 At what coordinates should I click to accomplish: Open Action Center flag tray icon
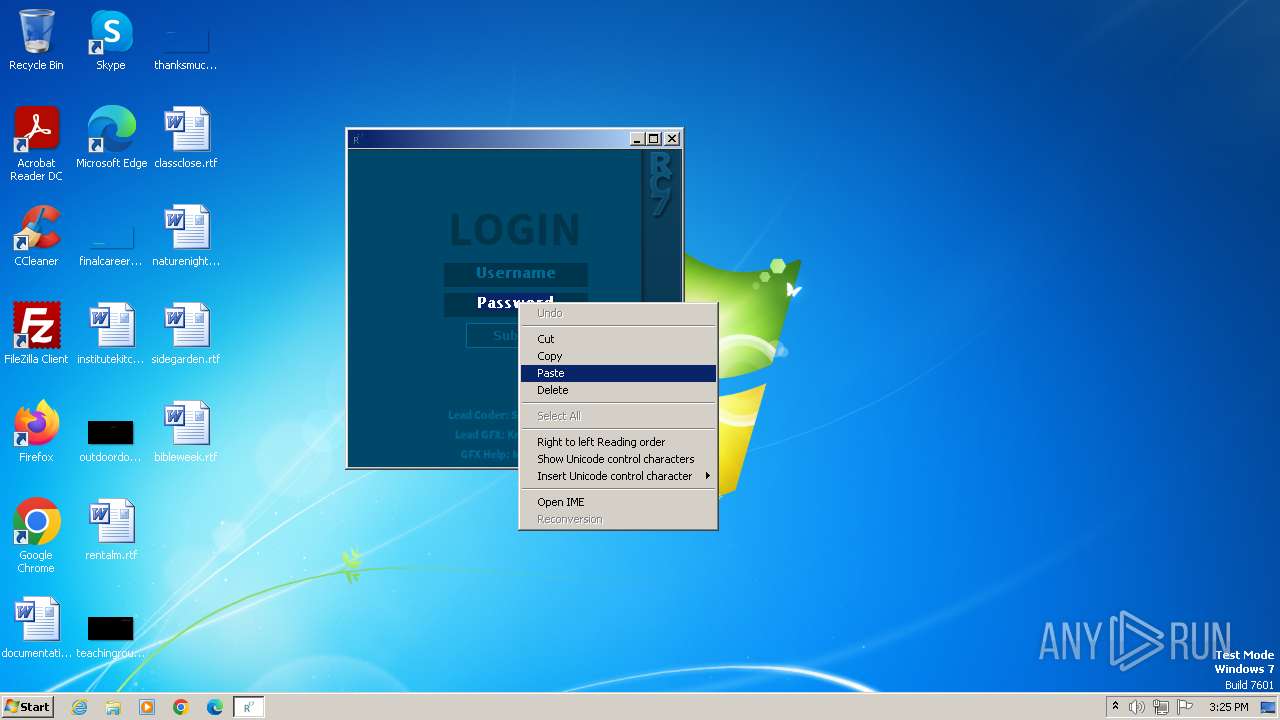coord(1185,707)
